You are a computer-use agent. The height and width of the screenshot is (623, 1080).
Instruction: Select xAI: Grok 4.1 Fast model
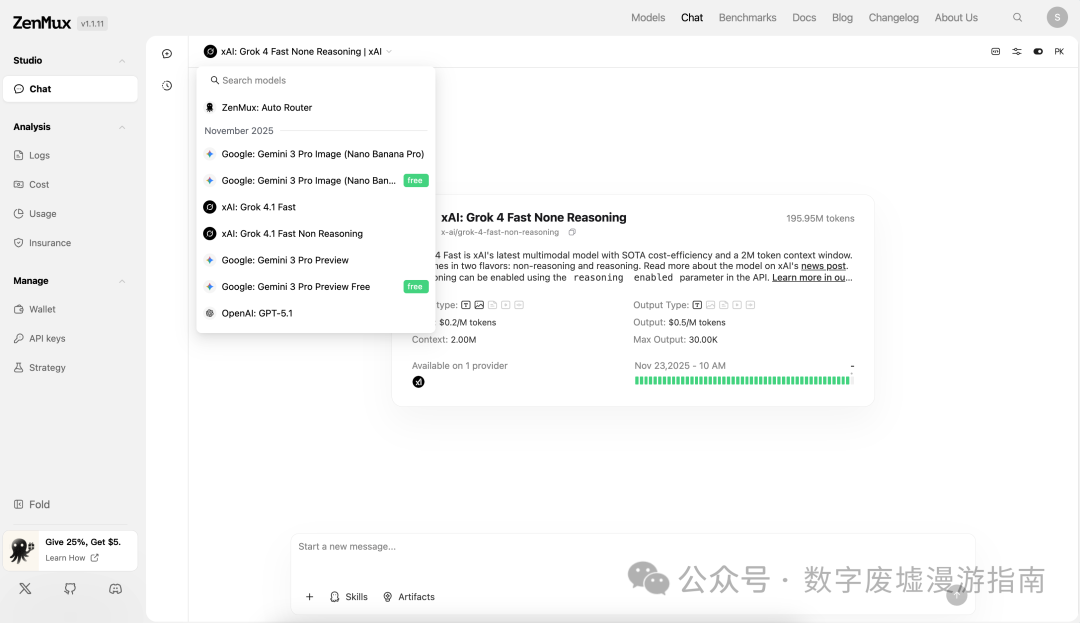point(315,207)
